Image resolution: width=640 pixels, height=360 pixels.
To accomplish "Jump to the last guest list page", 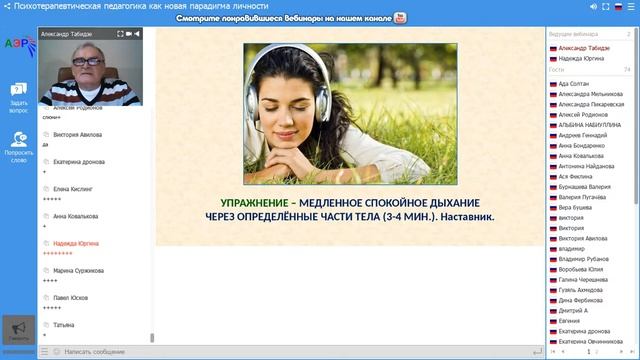I will (632, 351).
